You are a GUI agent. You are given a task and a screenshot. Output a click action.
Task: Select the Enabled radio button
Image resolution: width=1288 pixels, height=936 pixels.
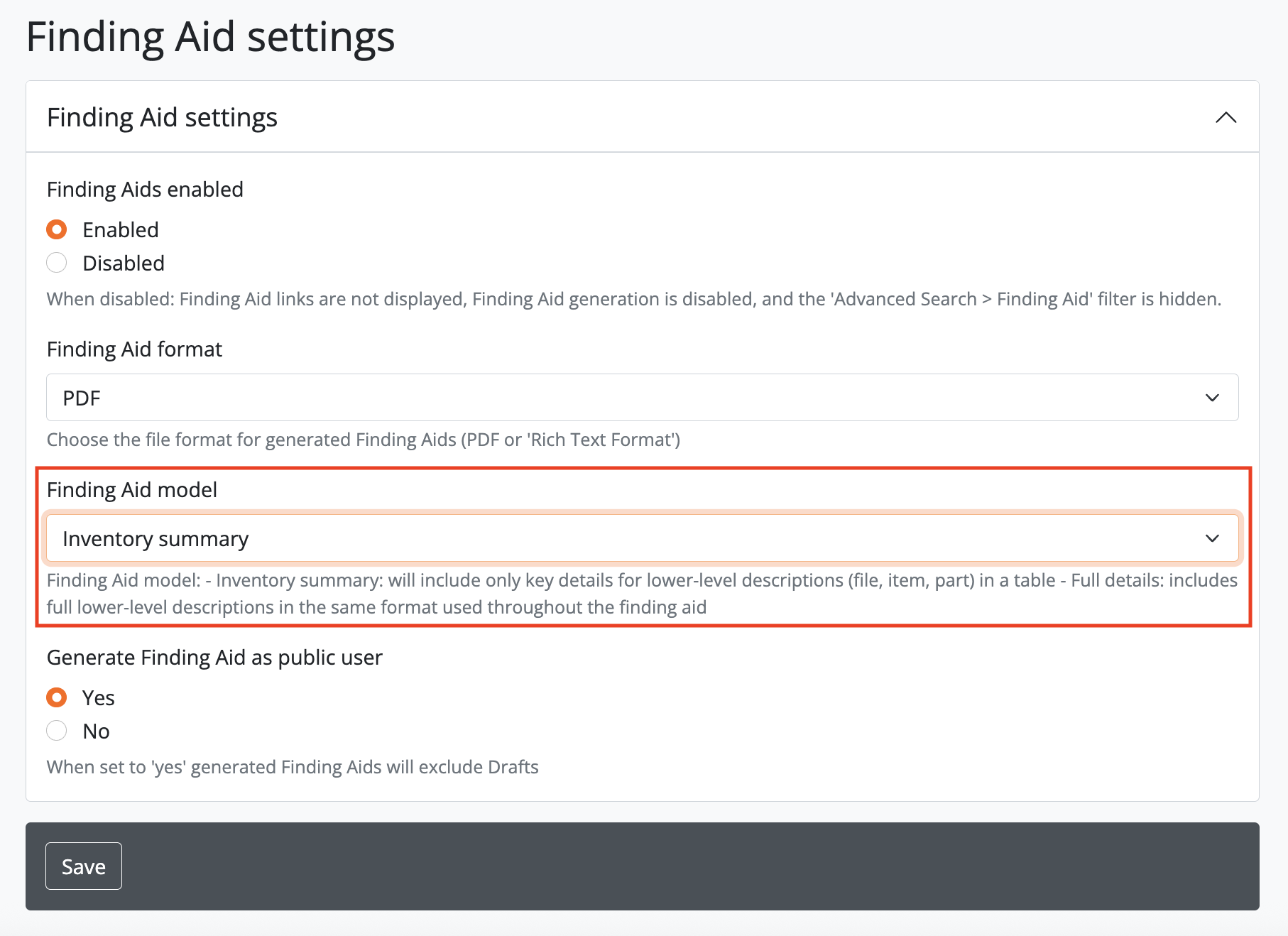(57, 229)
